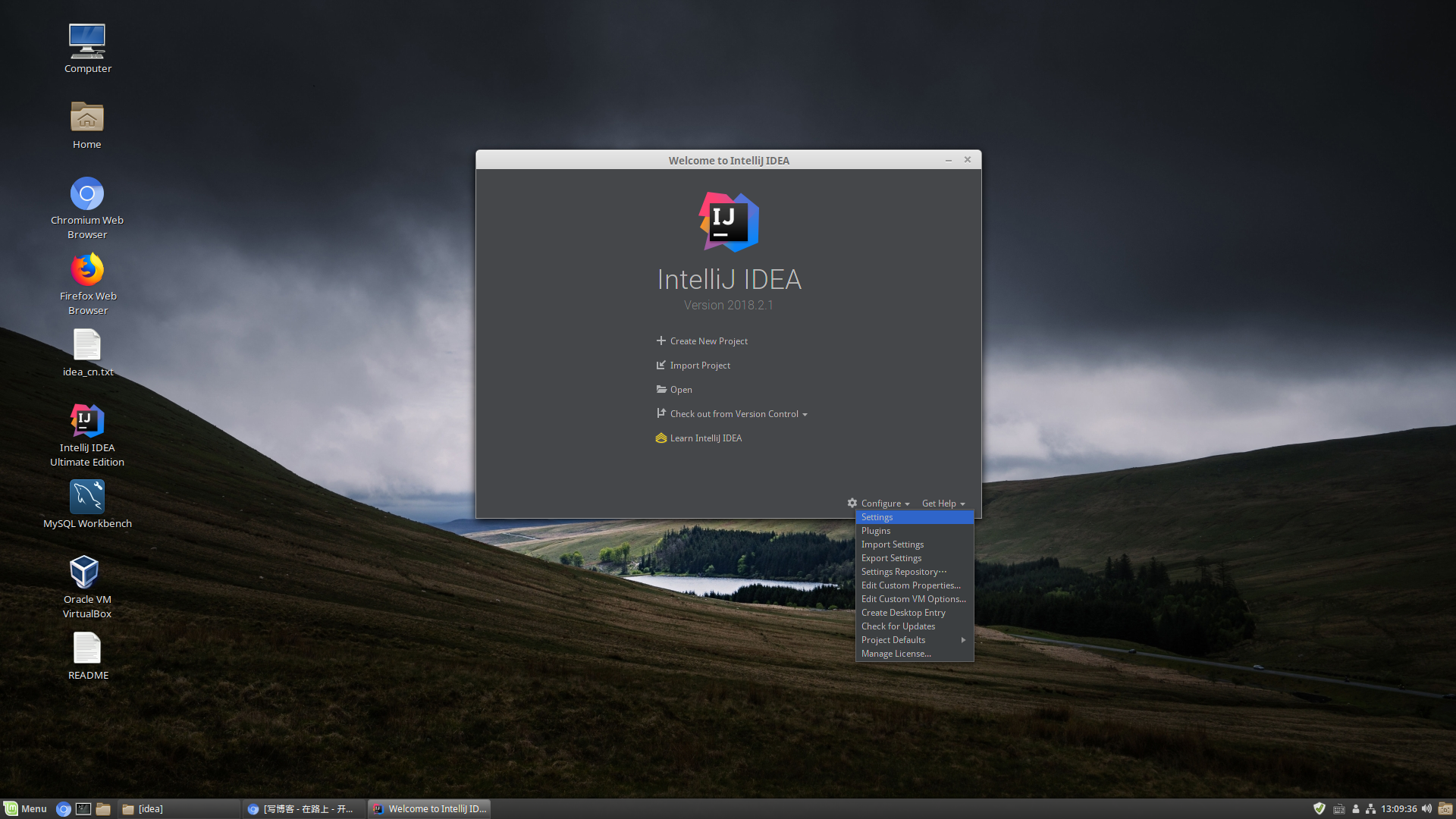Click the folder icon beside Open
Image resolution: width=1456 pixels, height=819 pixels.
pos(661,389)
